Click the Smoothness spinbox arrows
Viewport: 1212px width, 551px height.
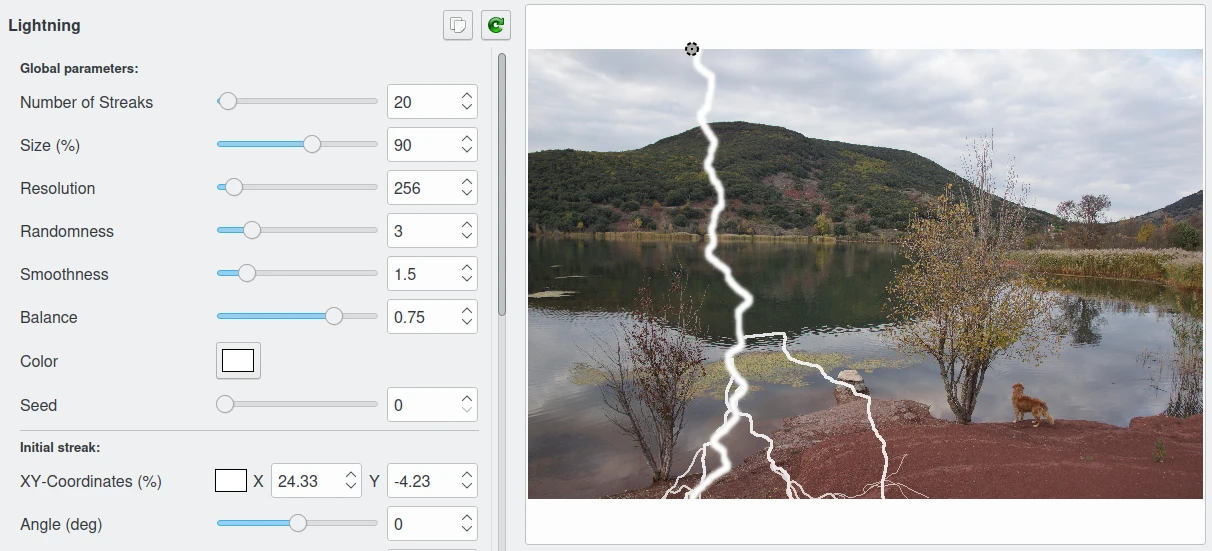[x=466, y=274]
